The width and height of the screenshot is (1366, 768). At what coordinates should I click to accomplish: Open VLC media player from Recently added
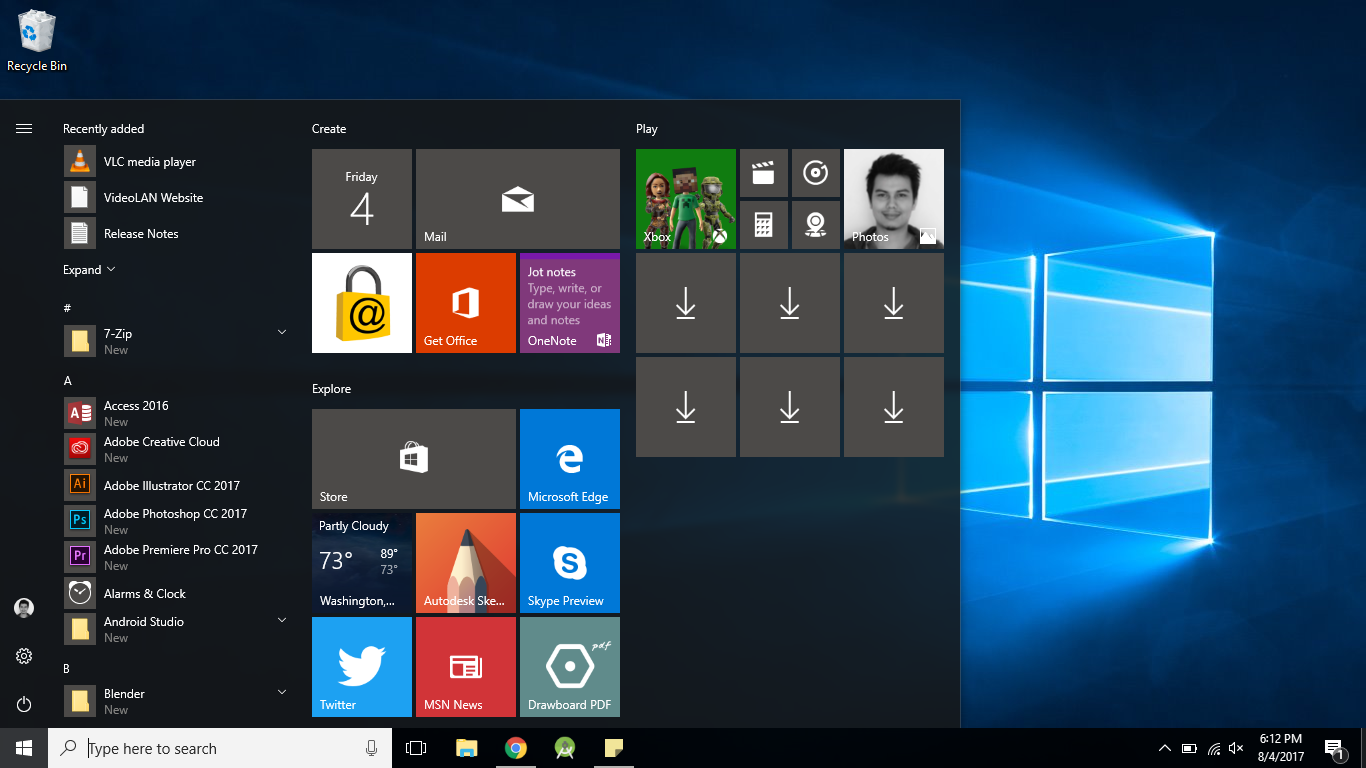point(175,162)
